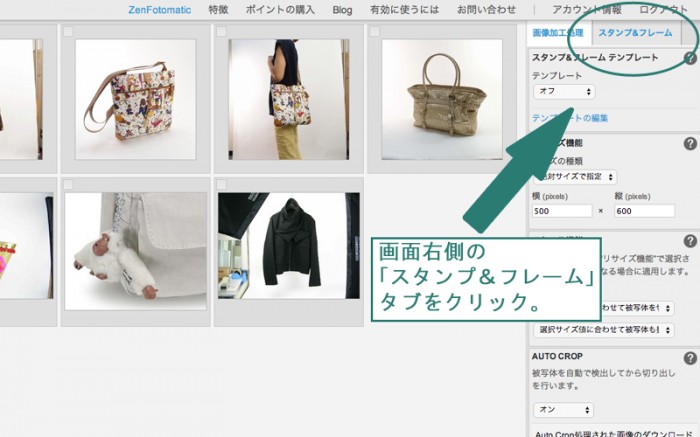Open the lower 選択サイズ値に合わせて被写体 dropdown
Screen dimensions: 700x437
(604, 330)
